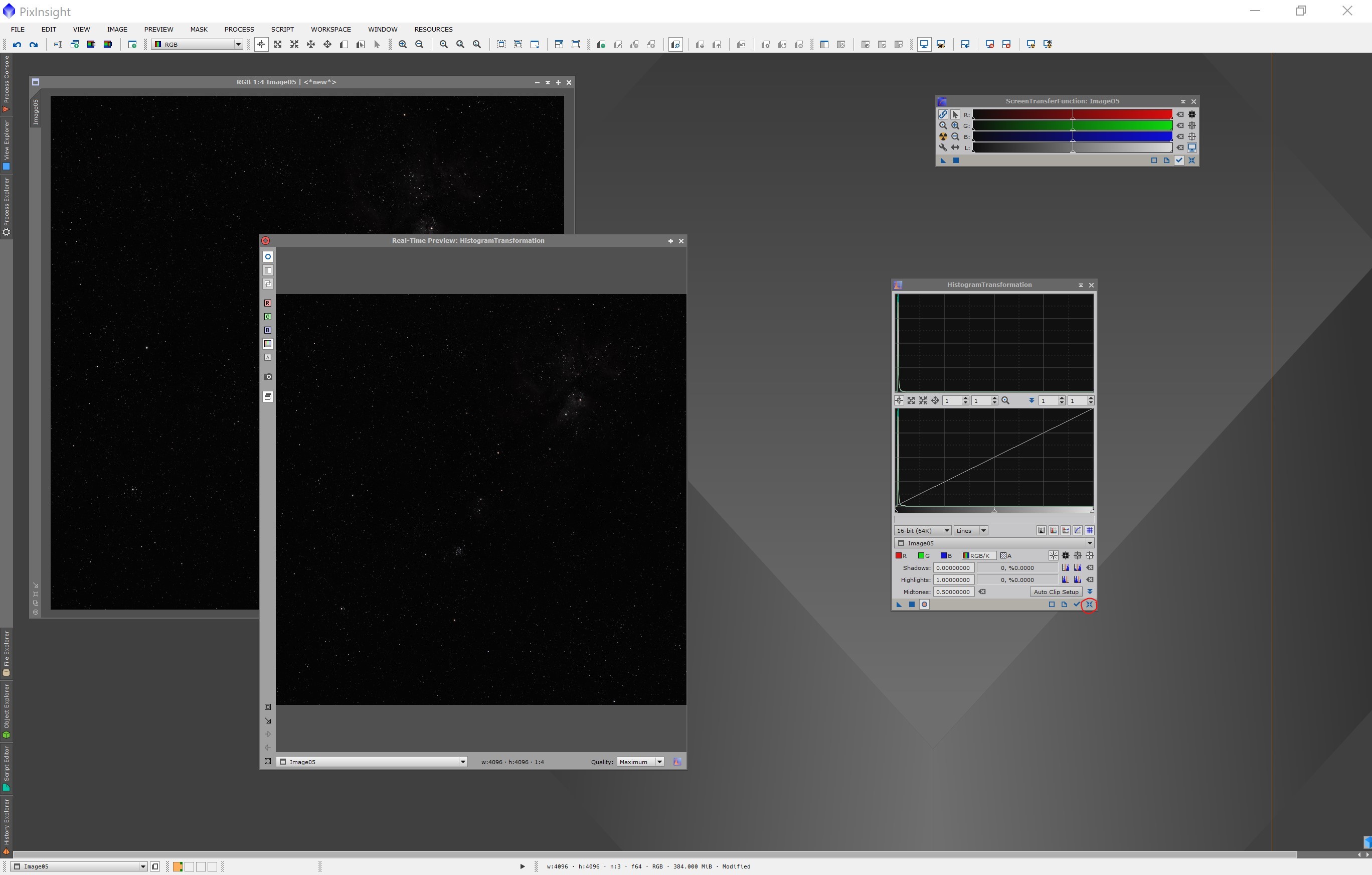
Task: Click the green G channel STF slider
Action: (x=1072, y=125)
